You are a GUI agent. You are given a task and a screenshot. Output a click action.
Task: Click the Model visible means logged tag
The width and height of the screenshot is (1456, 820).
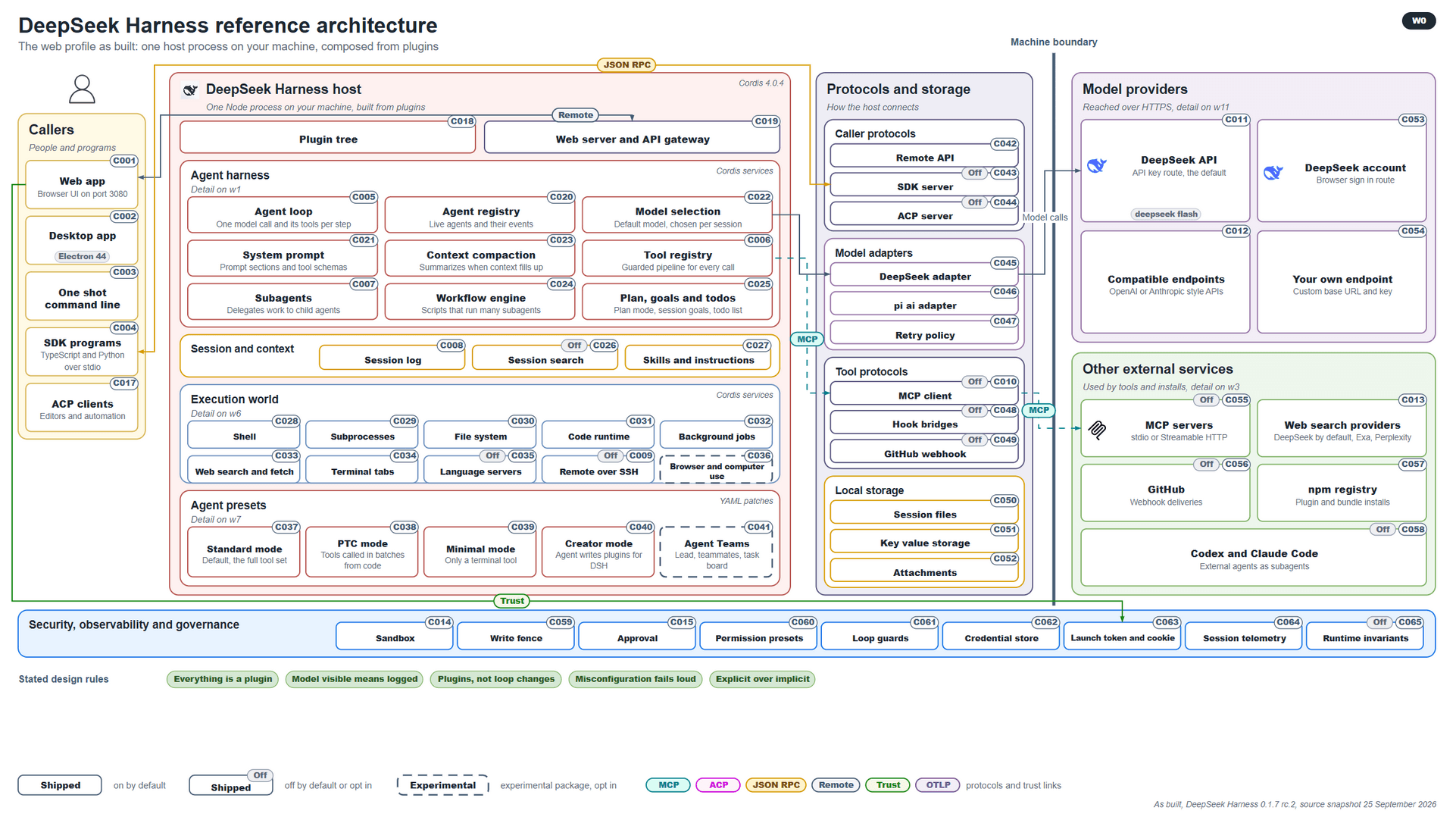(x=355, y=680)
